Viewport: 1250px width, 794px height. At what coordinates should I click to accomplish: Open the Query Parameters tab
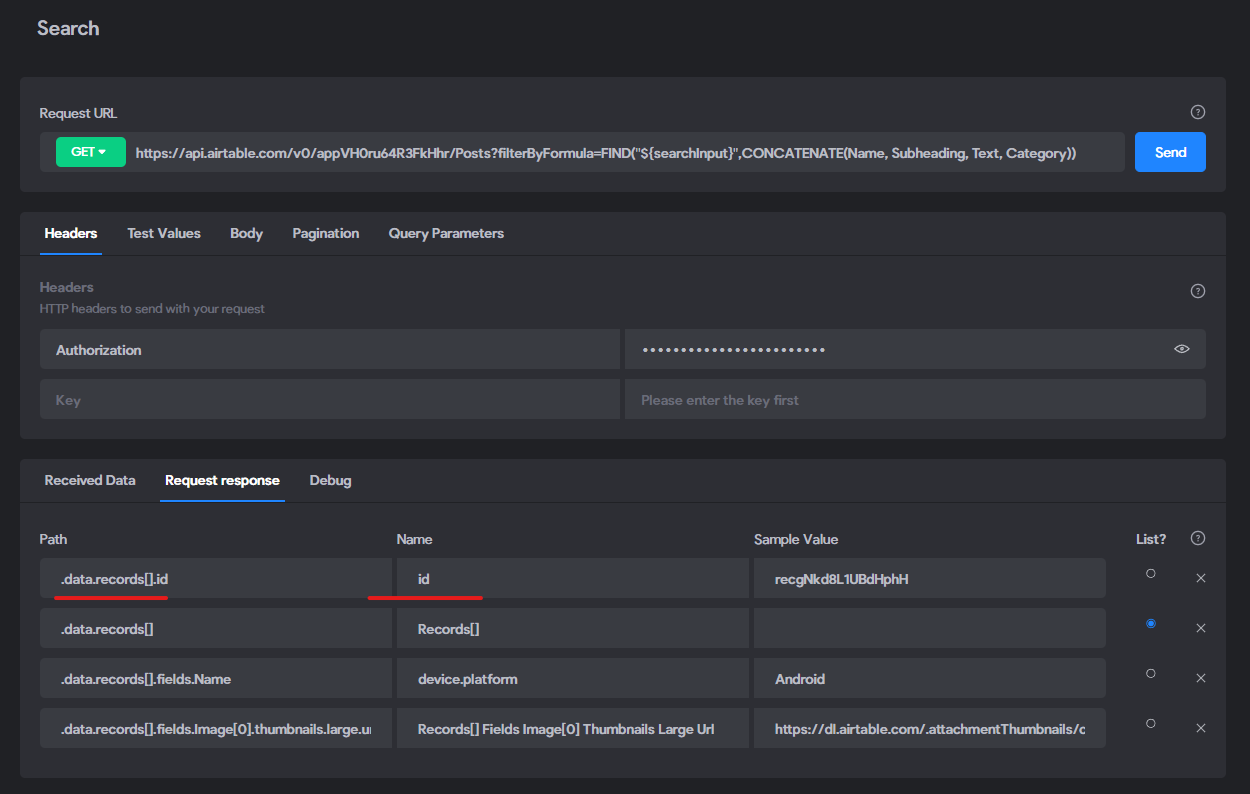446,233
